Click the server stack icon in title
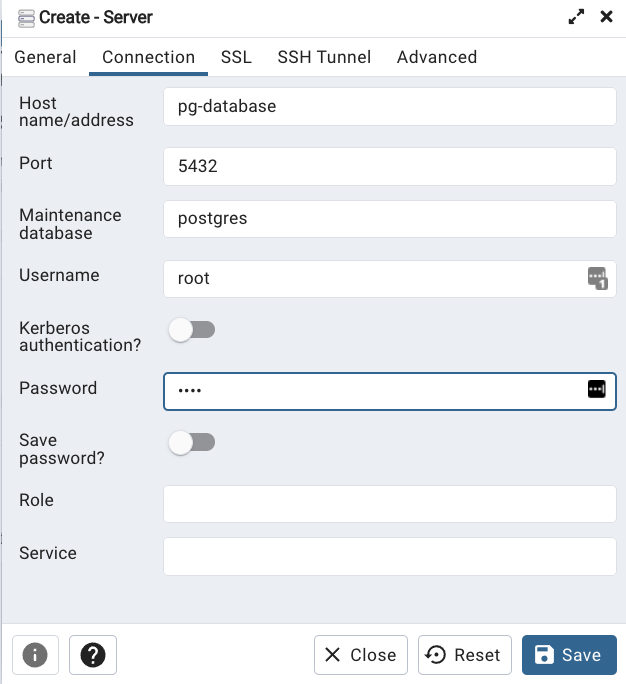The height and width of the screenshot is (684, 626). tap(26, 18)
